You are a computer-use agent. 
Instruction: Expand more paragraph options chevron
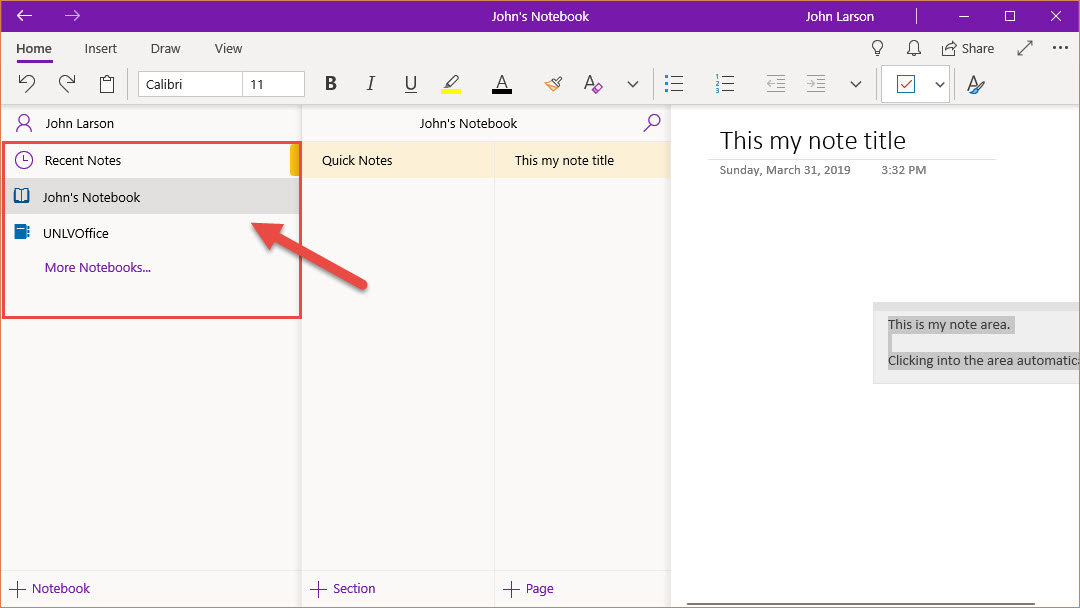click(x=855, y=84)
